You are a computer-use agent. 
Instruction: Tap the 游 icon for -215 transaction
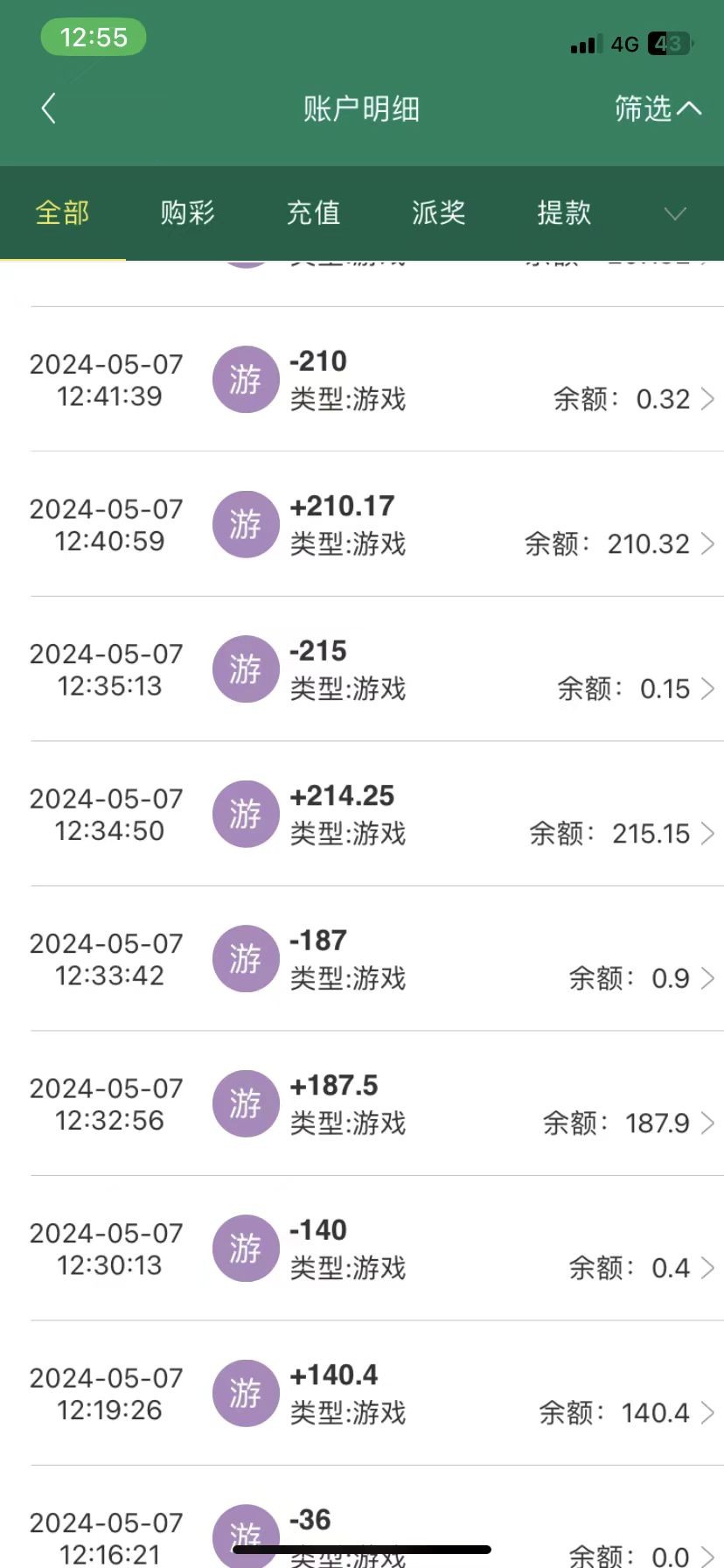point(246,669)
